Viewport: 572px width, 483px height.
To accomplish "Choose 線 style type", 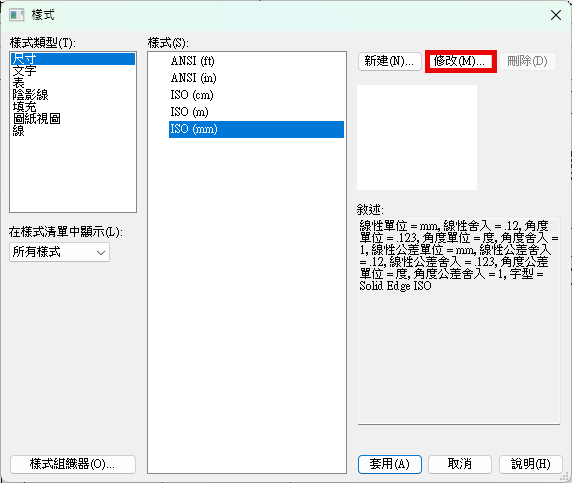I will click(18, 131).
